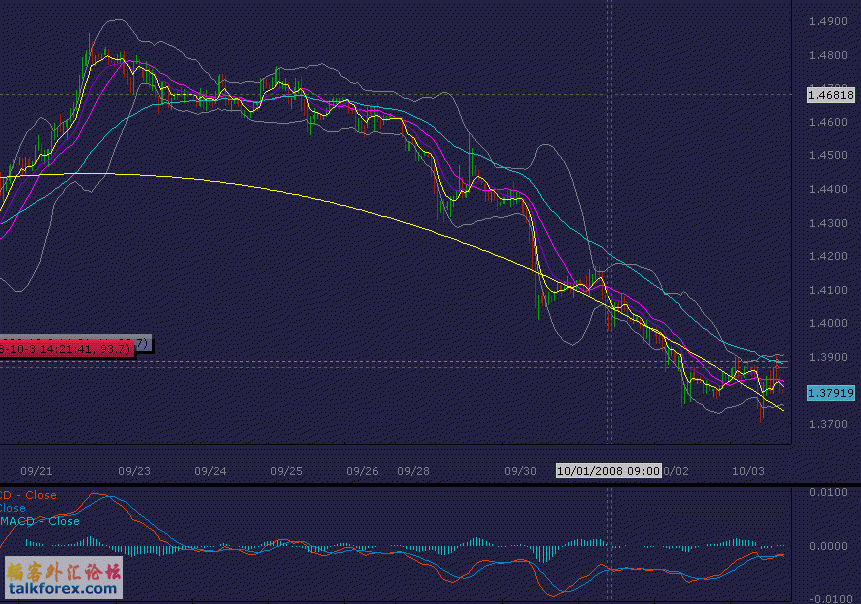The height and width of the screenshot is (604, 861).
Task: Click the 1.4500 price axis label
Action: pyautogui.click(x=828, y=155)
